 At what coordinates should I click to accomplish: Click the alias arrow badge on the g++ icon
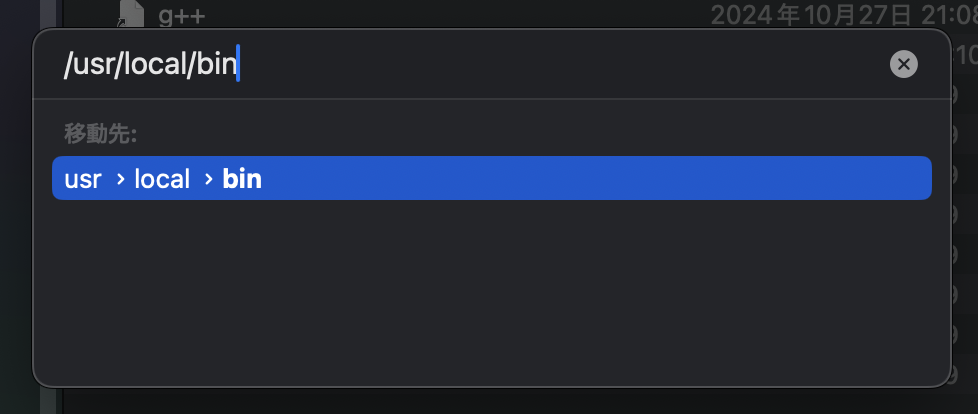tap(121, 23)
